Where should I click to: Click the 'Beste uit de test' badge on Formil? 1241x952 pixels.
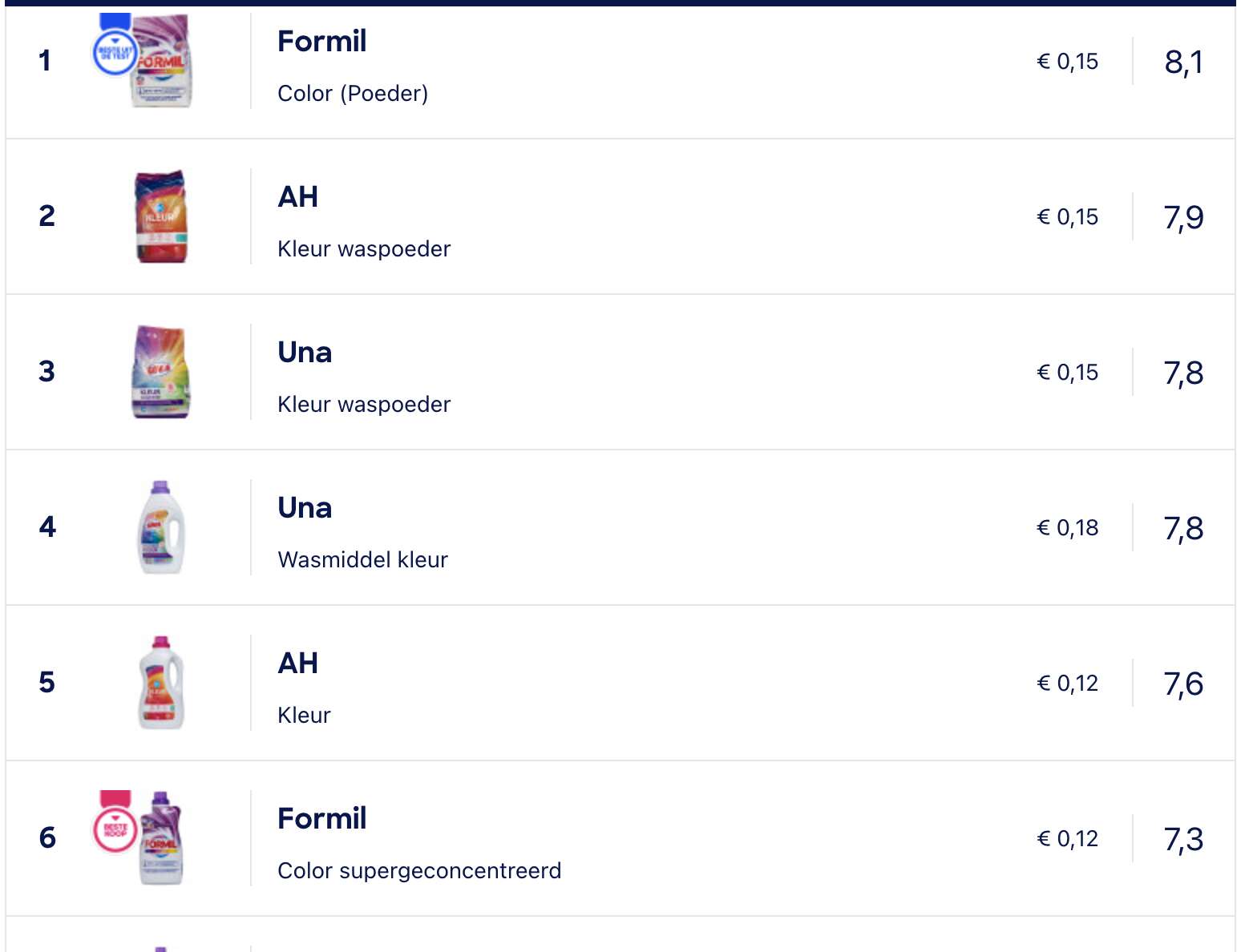(114, 46)
